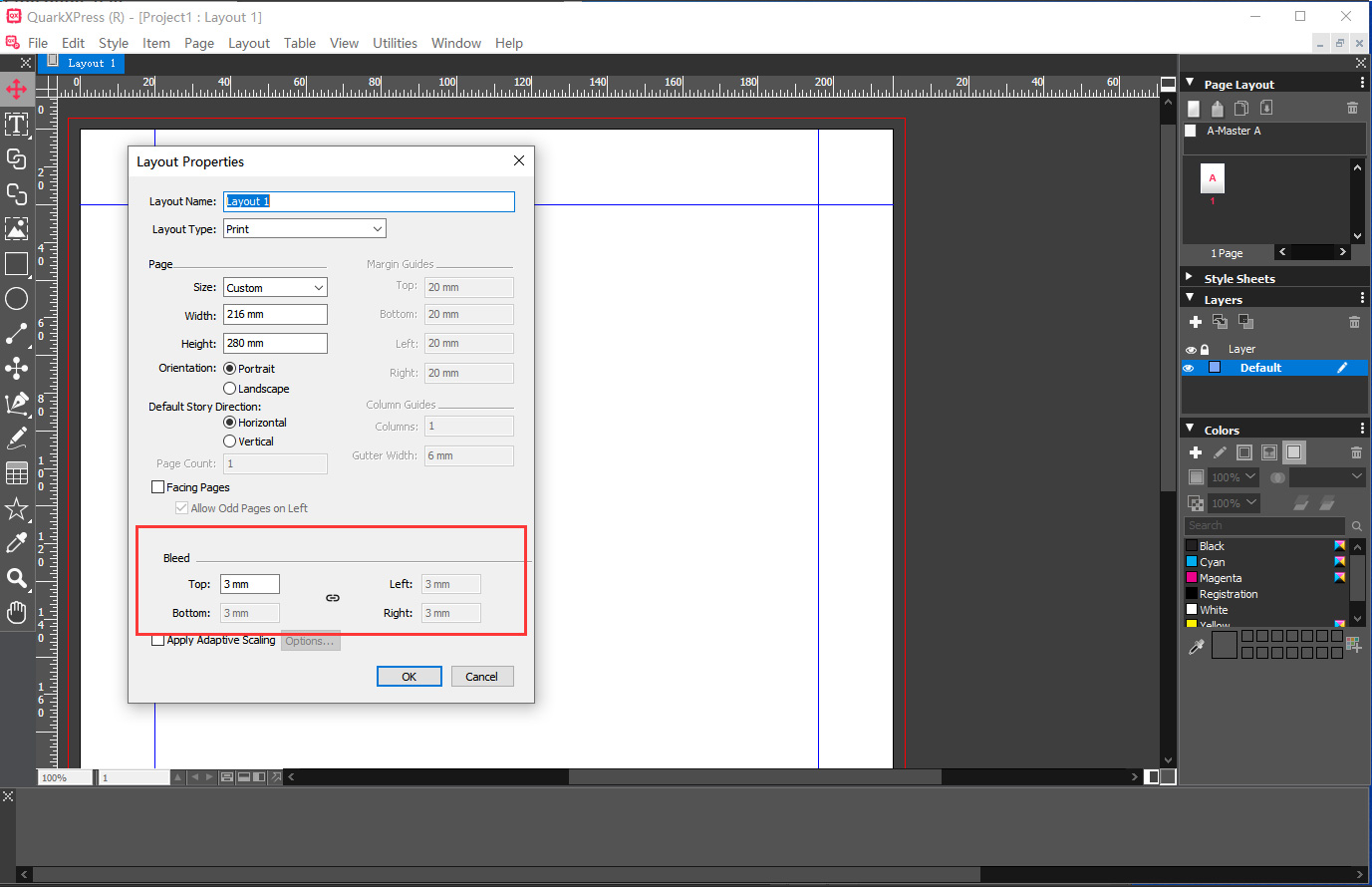Select the Landscape orientation radio button

pos(230,389)
